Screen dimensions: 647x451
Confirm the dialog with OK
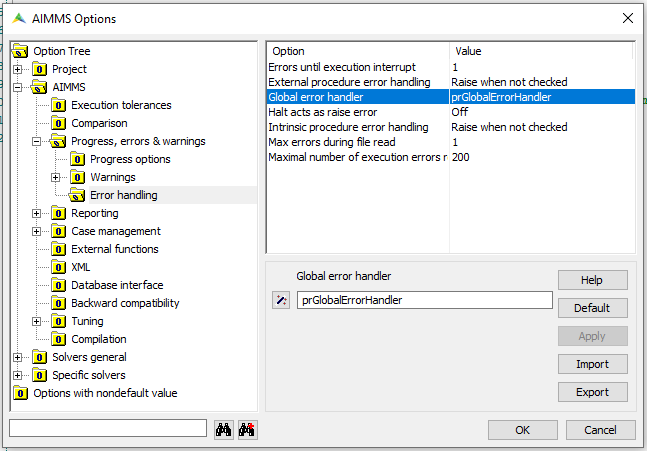[522, 430]
